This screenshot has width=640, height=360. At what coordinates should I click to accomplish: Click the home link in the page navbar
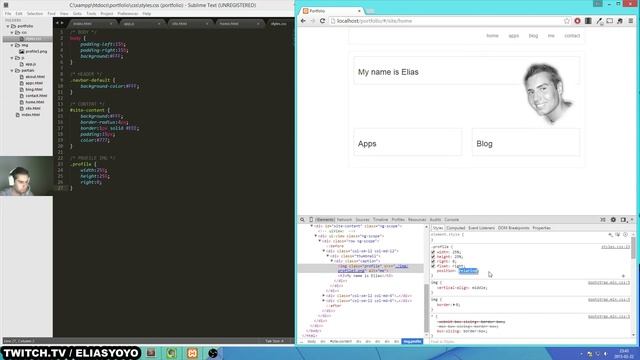coord(492,36)
